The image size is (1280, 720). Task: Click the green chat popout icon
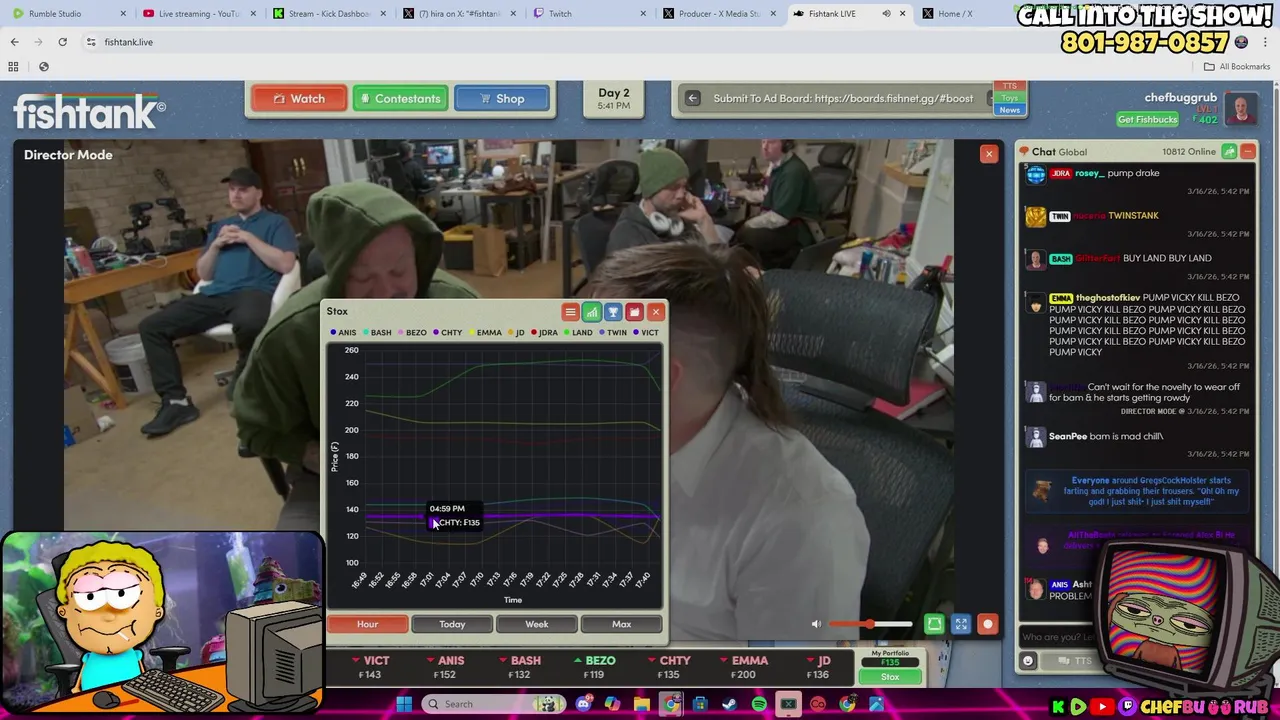point(1229,152)
